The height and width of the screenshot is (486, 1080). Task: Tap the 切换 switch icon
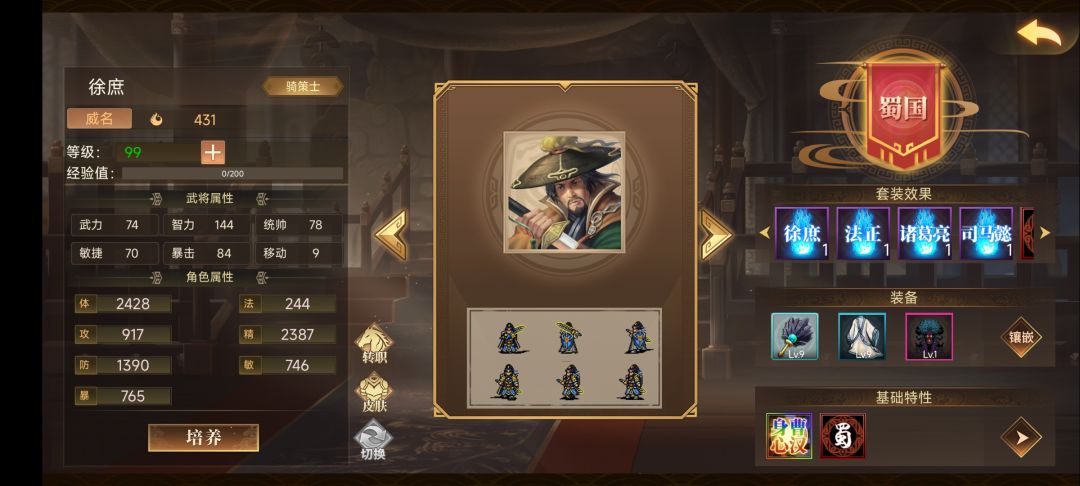pos(373,440)
